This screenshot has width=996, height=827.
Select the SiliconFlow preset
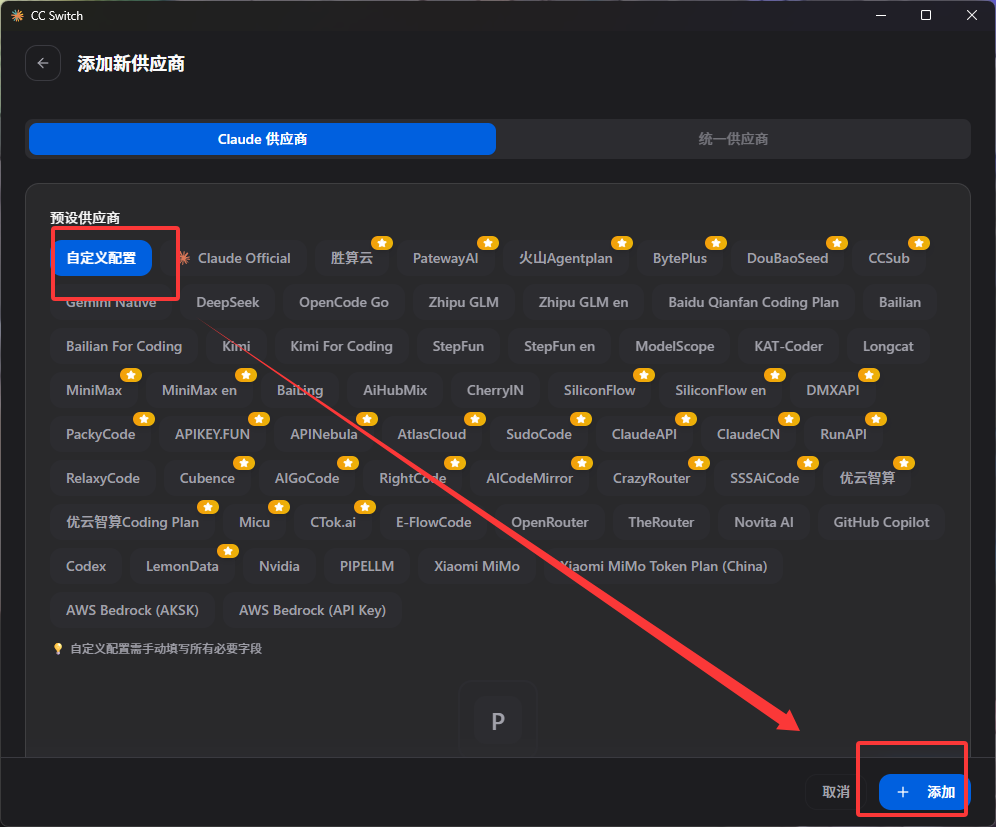pyautogui.click(x=600, y=390)
